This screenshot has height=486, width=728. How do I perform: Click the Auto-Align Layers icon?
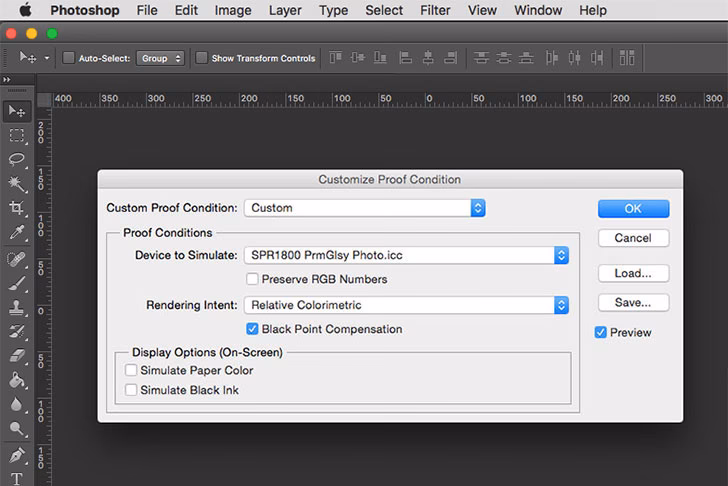(x=627, y=58)
